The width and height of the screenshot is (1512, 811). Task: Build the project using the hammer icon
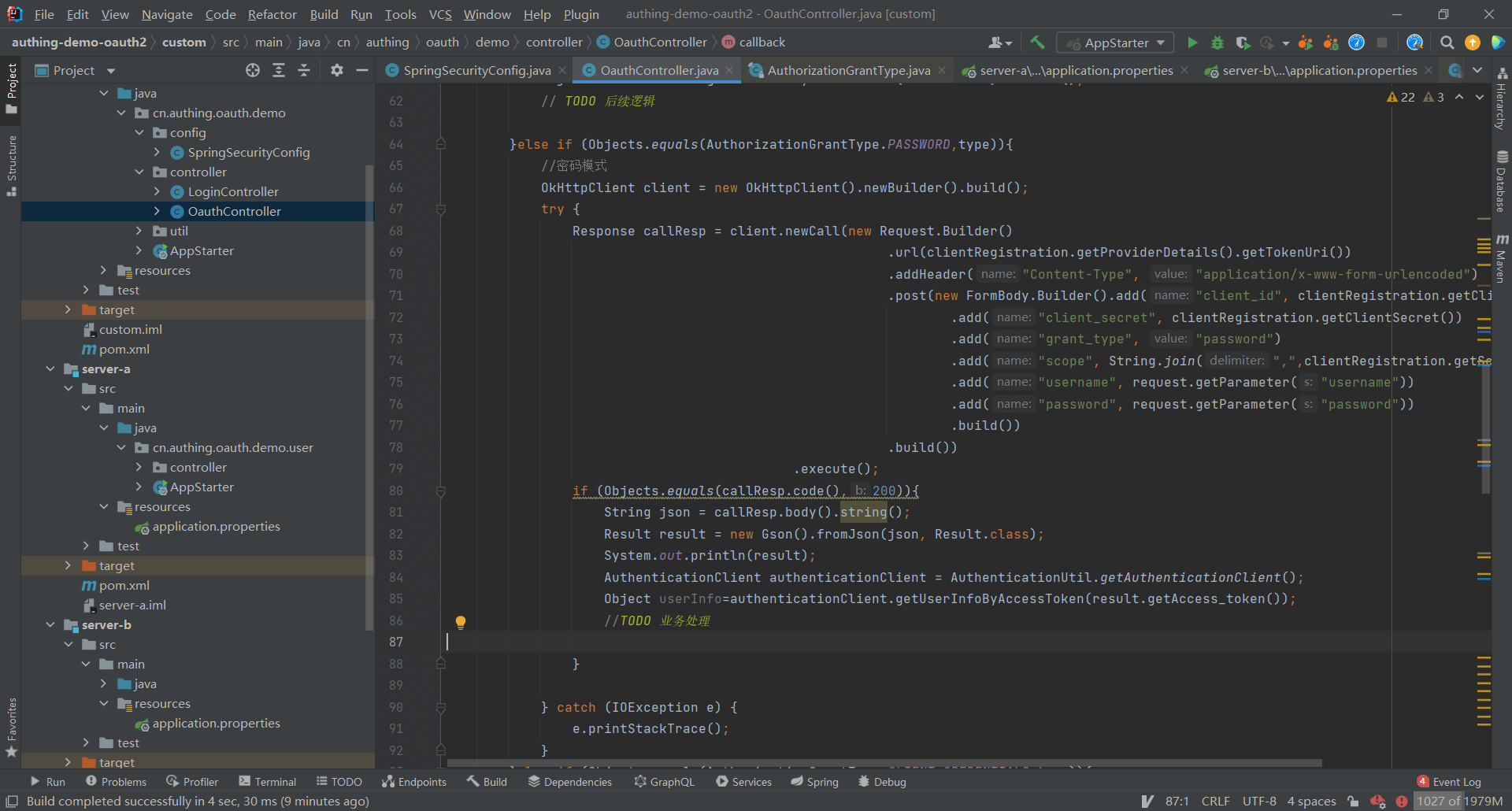tap(1037, 43)
